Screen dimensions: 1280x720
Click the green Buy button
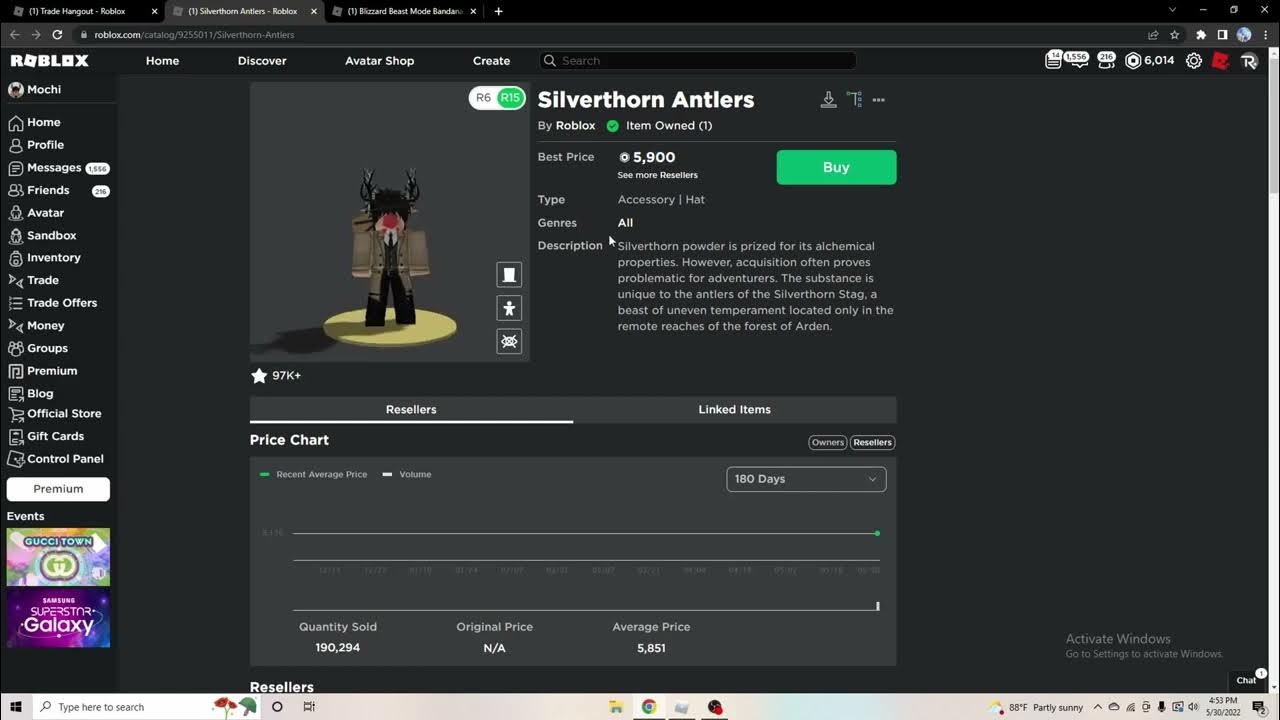pyautogui.click(x=836, y=168)
